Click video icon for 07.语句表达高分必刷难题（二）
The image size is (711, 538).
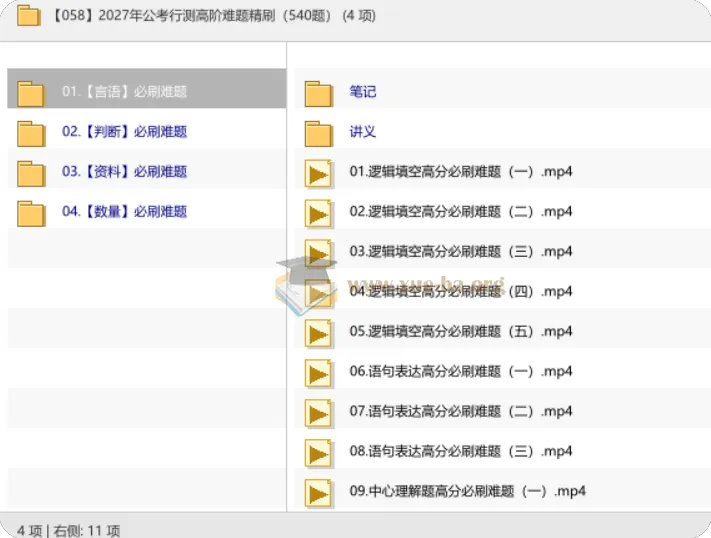tap(319, 413)
